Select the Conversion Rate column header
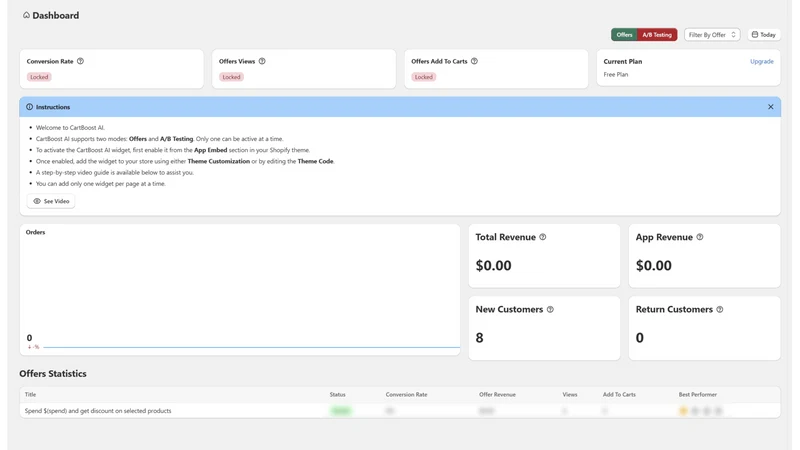 point(406,394)
